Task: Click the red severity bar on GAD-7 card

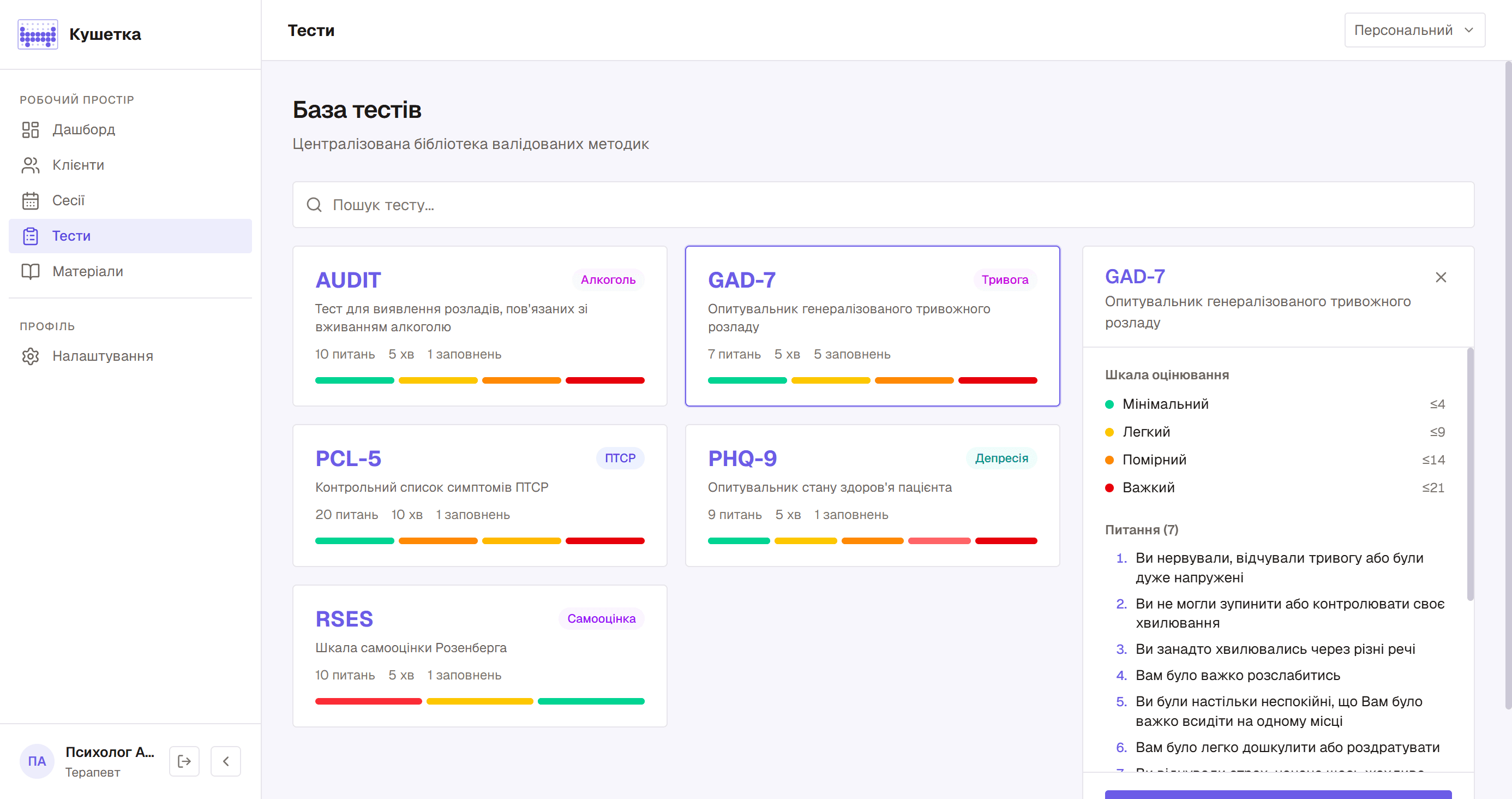Action: click(x=998, y=381)
